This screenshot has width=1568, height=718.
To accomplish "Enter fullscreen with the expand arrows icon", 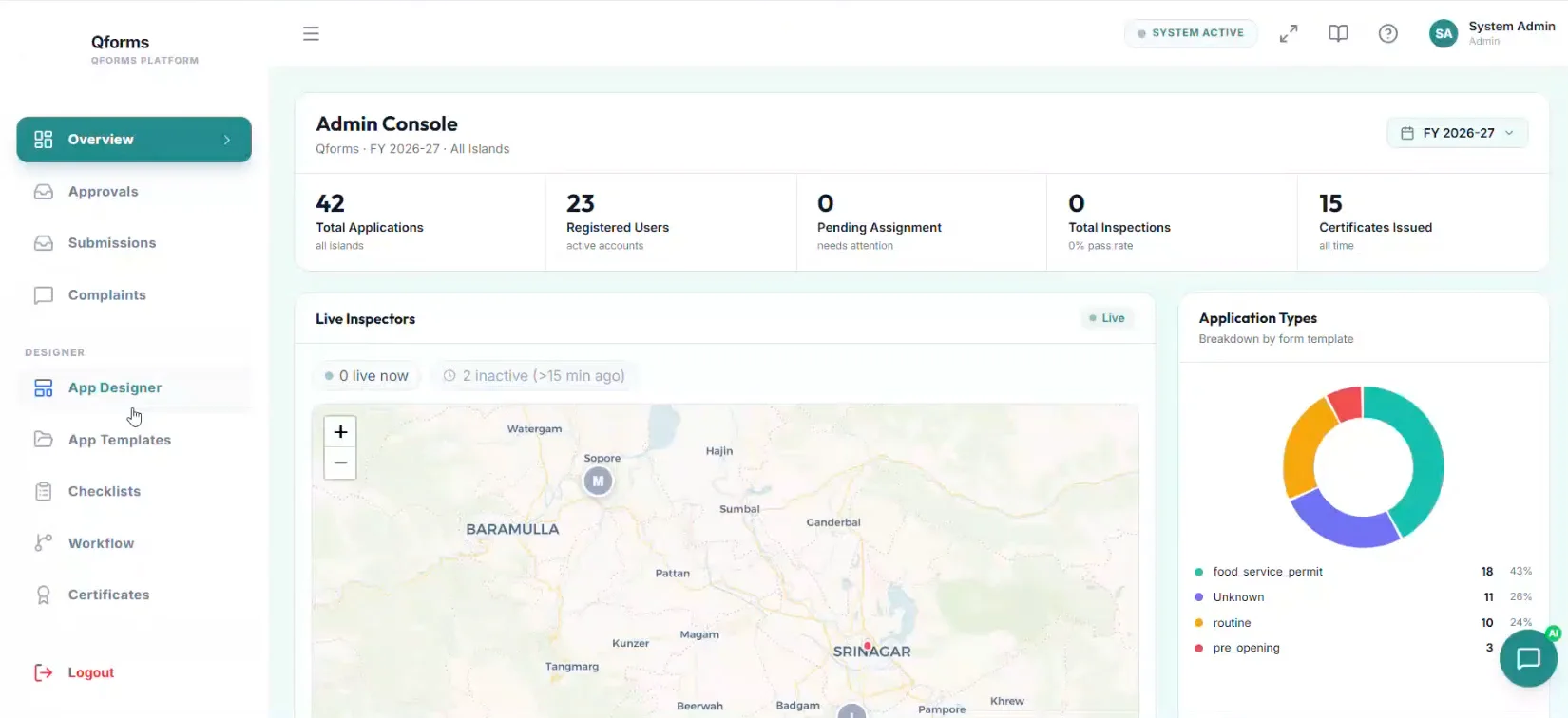I will point(1289,33).
